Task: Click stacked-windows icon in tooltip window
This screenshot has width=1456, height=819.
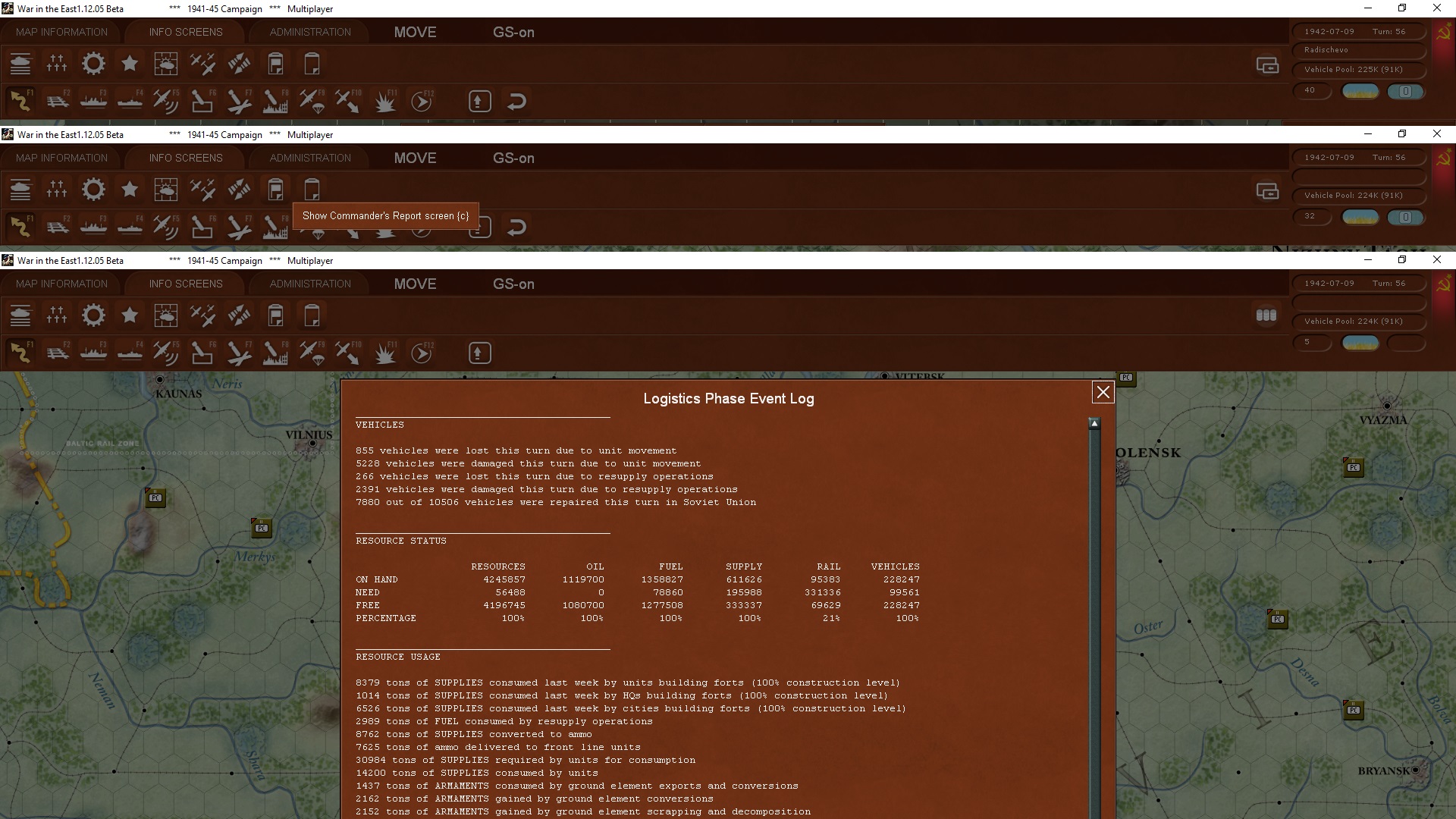Action: (1267, 191)
